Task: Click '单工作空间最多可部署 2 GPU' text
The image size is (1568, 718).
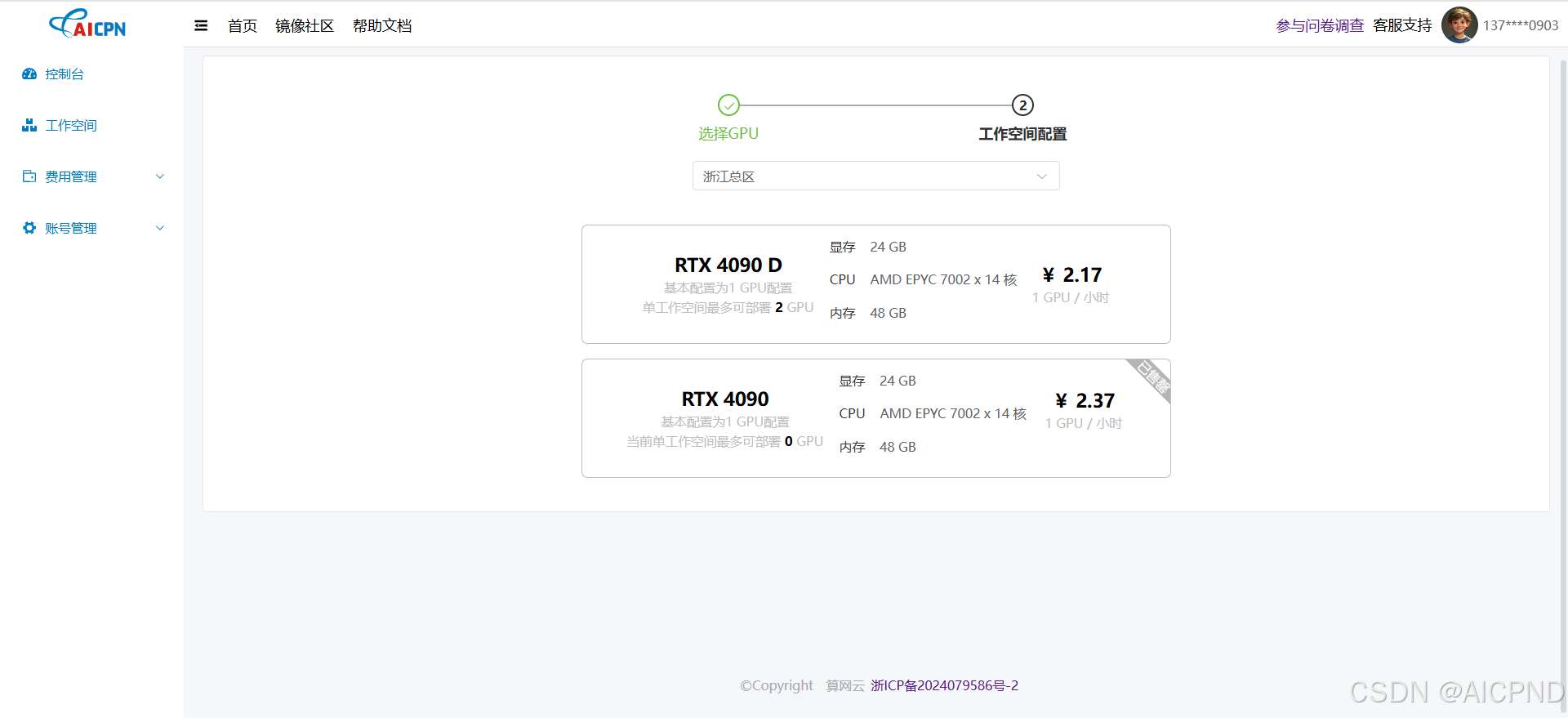Action: 728,307
